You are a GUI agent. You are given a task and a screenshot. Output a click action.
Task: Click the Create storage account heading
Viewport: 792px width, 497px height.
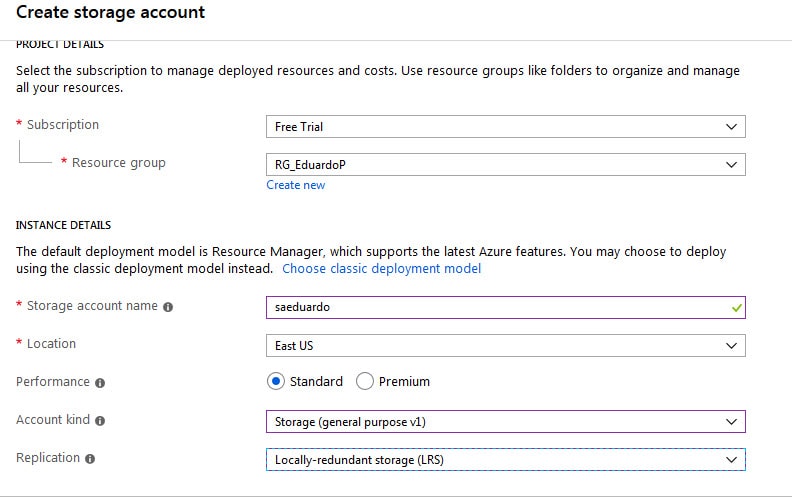(x=111, y=13)
